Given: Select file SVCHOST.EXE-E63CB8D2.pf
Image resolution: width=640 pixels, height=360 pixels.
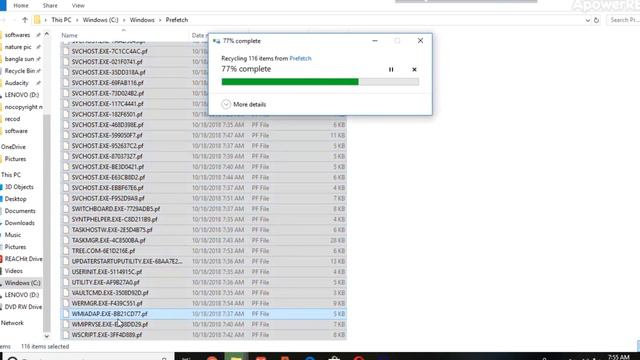Looking at the screenshot, I should 108,177.
